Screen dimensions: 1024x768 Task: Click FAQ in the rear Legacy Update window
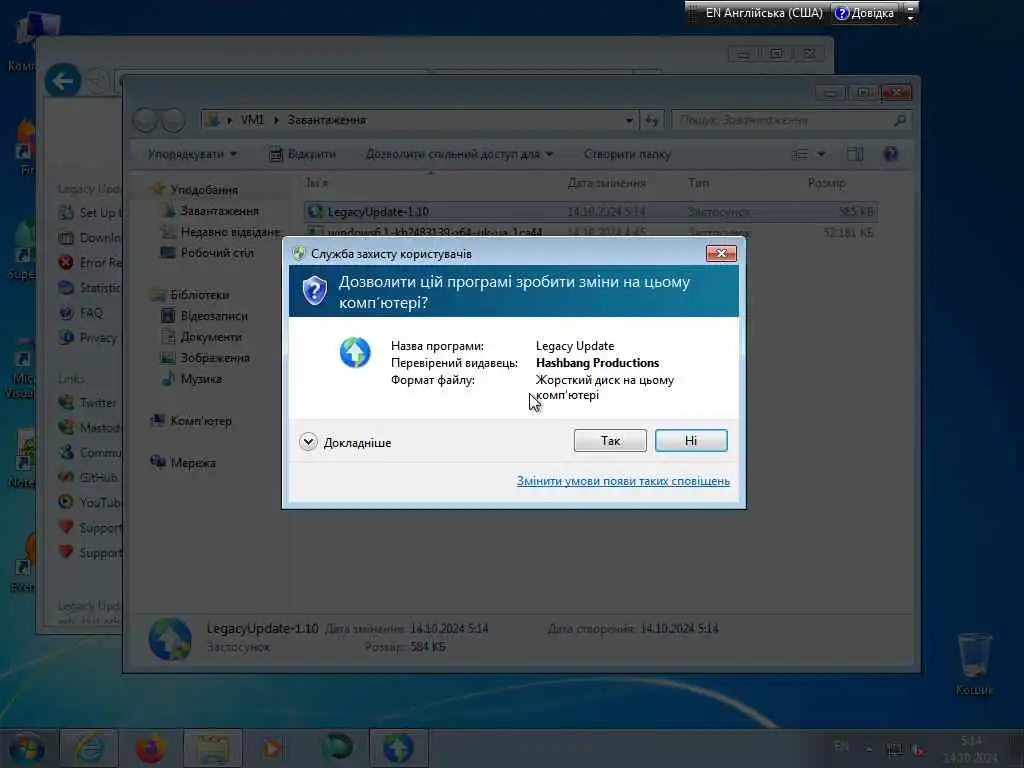[91, 313]
